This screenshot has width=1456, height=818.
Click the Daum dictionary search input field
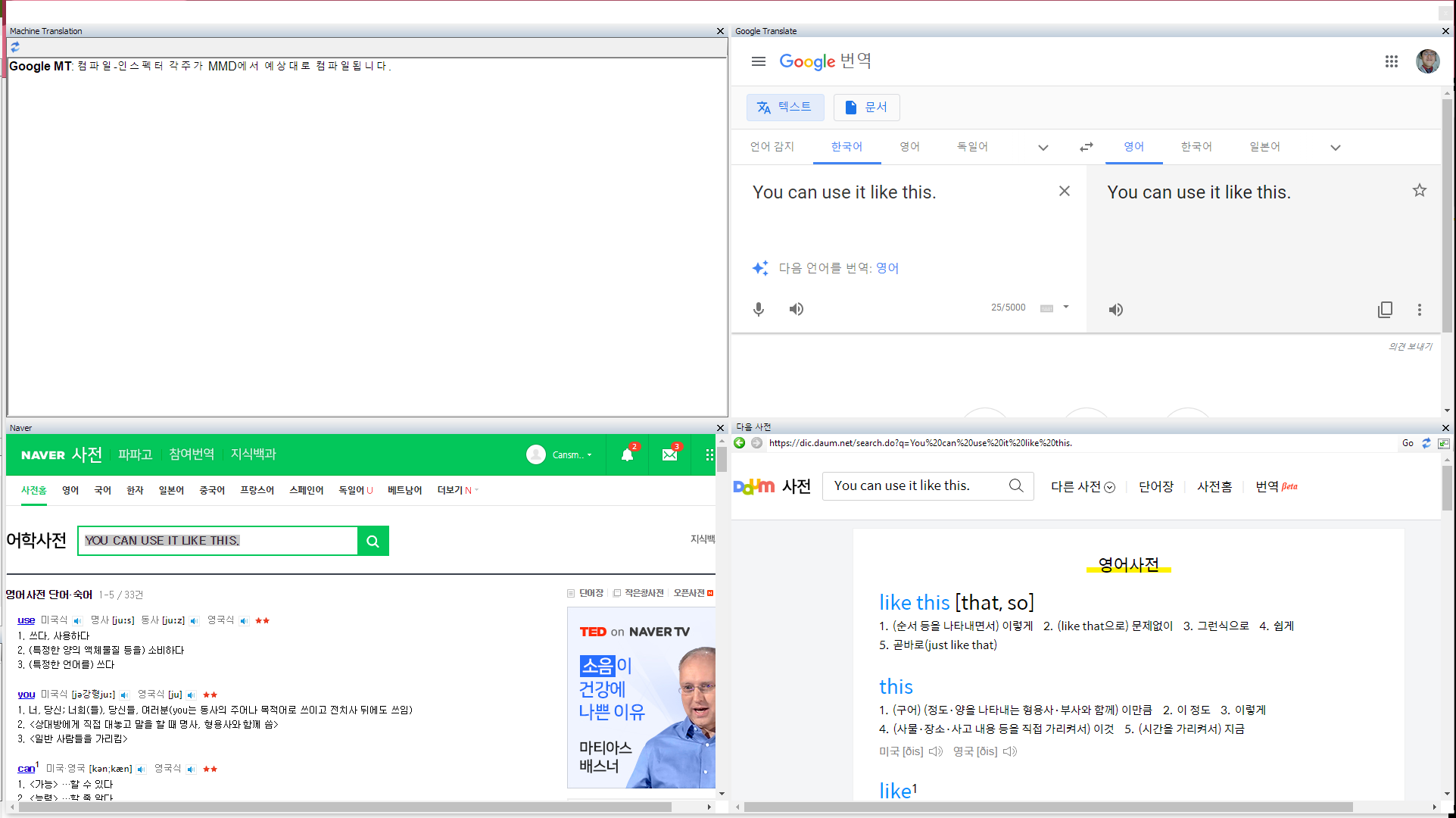(x=916, y=485)
